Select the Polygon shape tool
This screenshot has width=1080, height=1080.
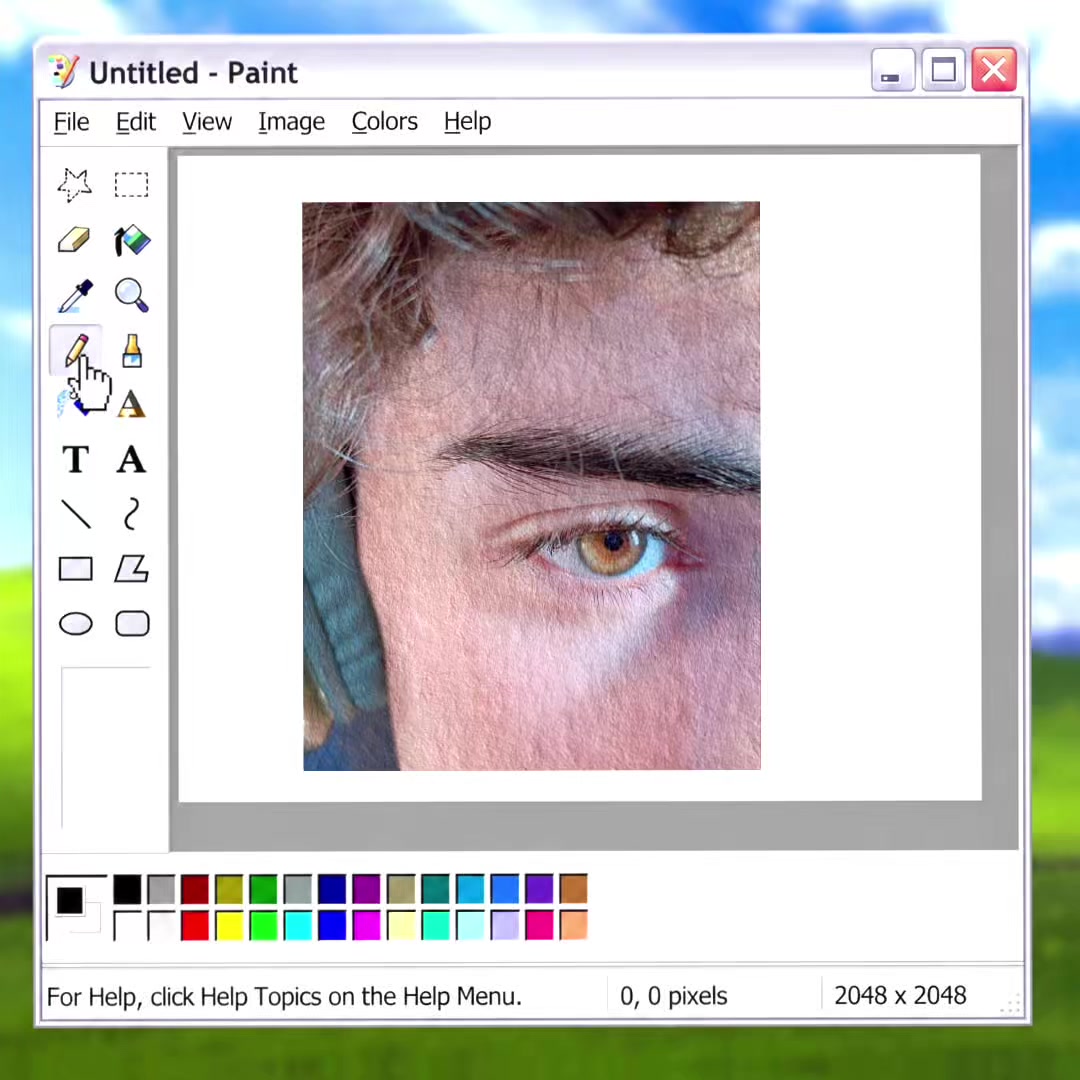coord(132,569)
